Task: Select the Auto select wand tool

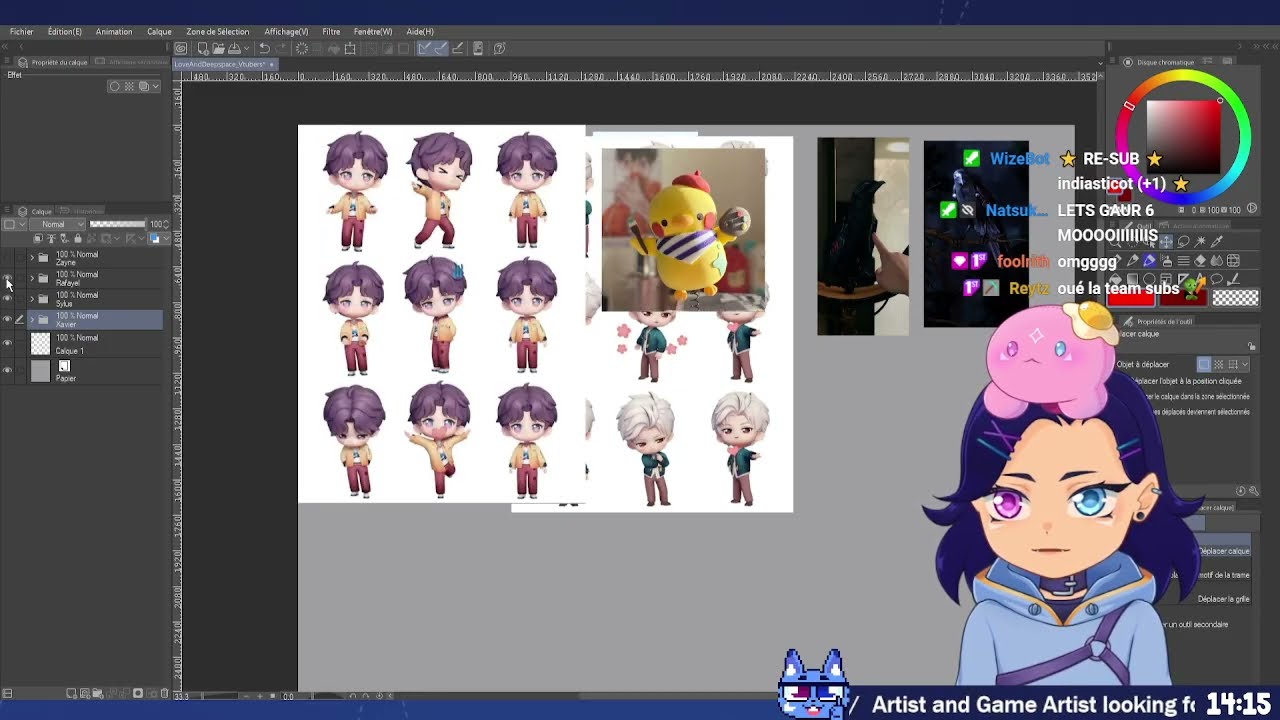Action: click(1200, 241)
